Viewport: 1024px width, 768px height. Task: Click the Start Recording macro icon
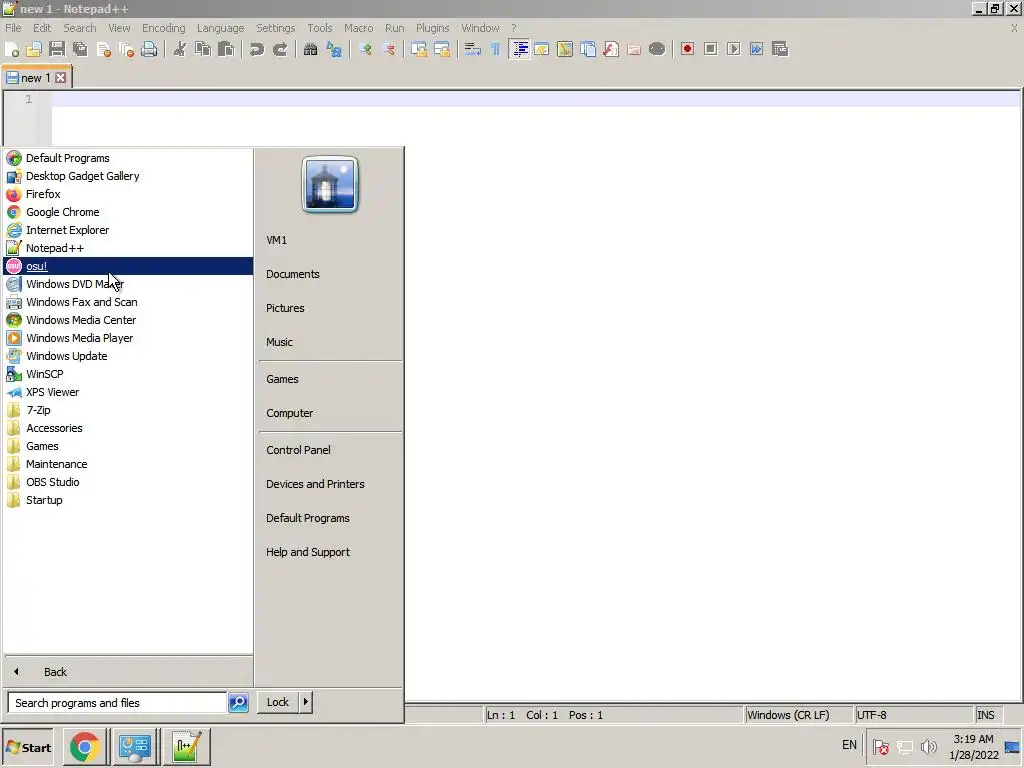coord(687,50)
